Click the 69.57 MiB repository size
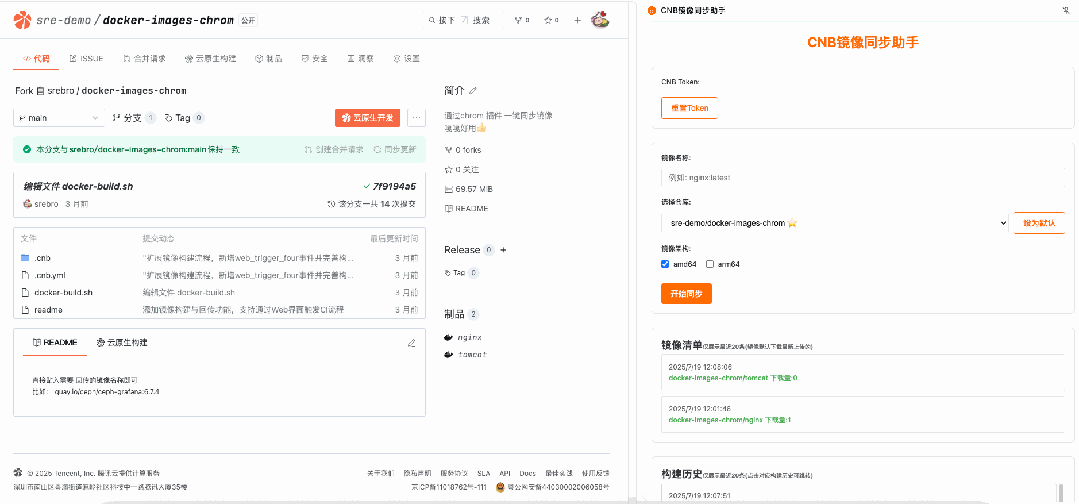Viewport: 1079px width, 504px height. pos(469,189)
